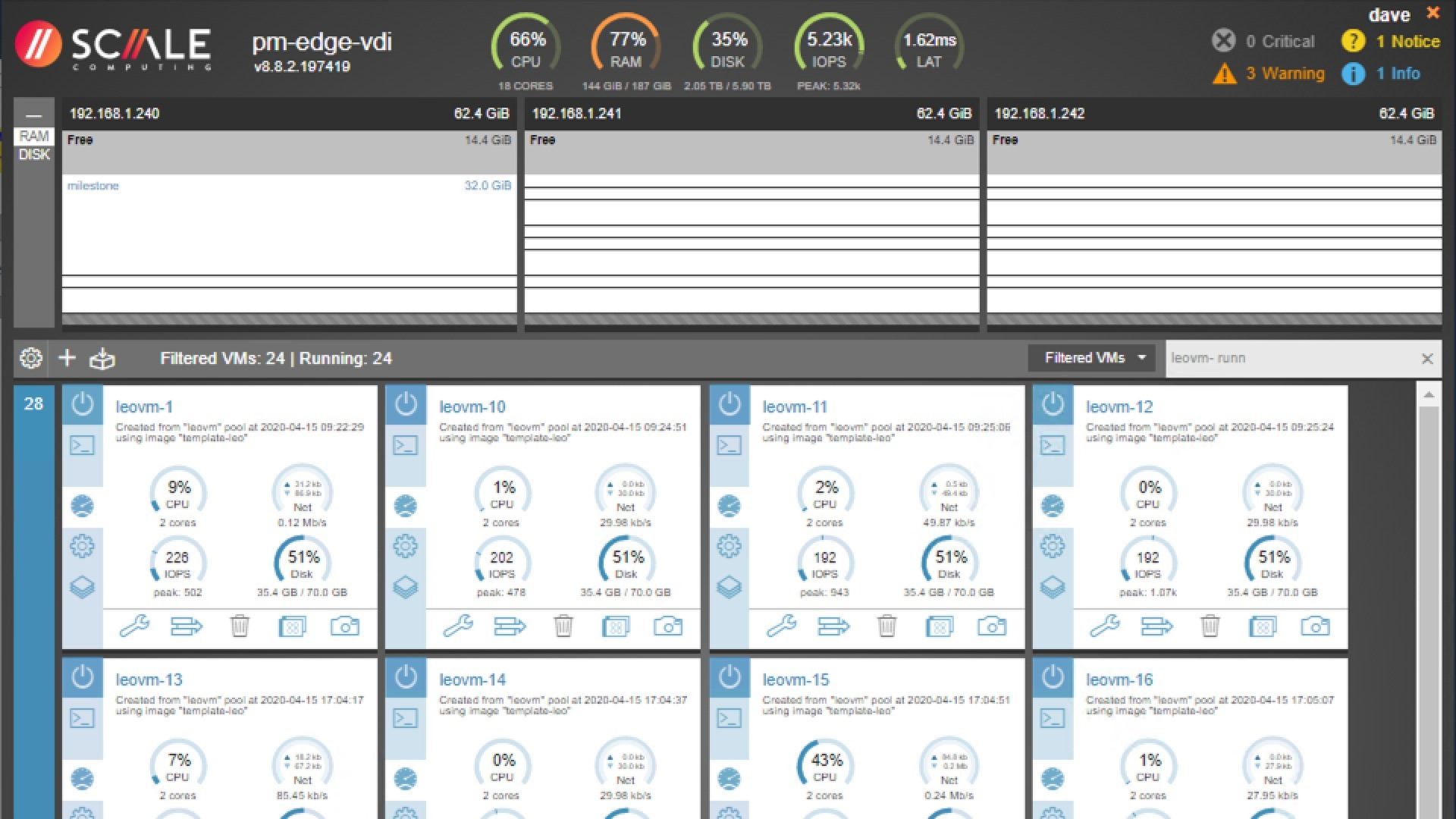Image resolution: width=1456 pixels, height=819 pixels.
Task: Click the import VM box icon
Action: coord(102,359)
